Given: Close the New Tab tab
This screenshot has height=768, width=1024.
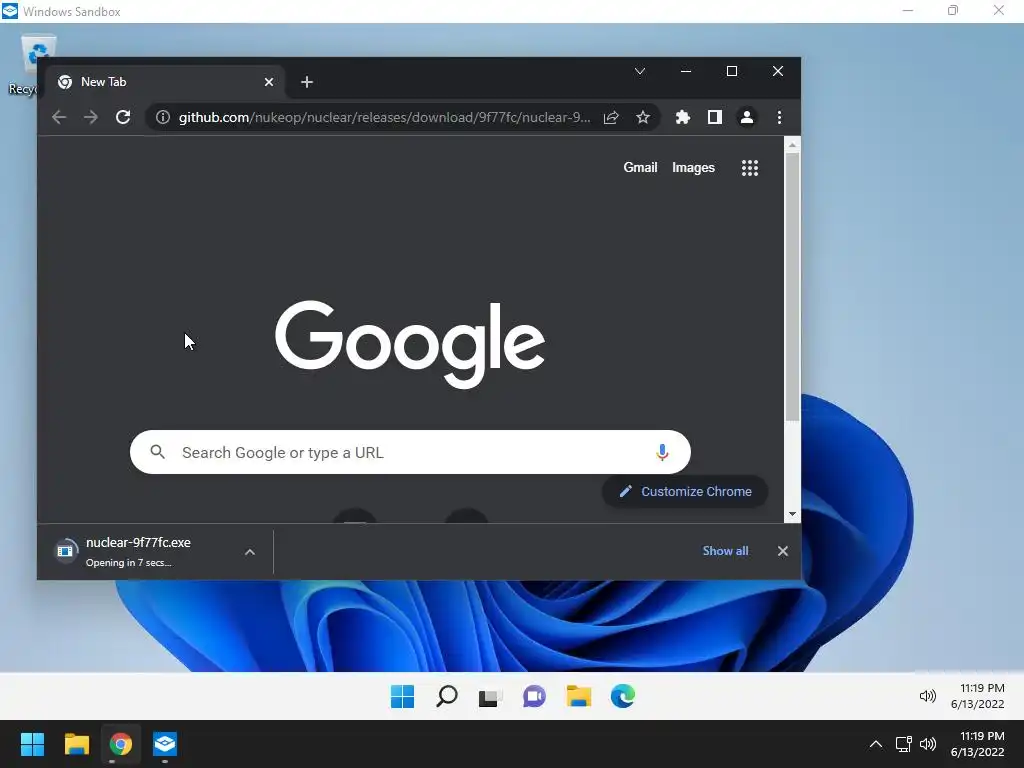Looking at the screenshot, I should coord(269,82).
